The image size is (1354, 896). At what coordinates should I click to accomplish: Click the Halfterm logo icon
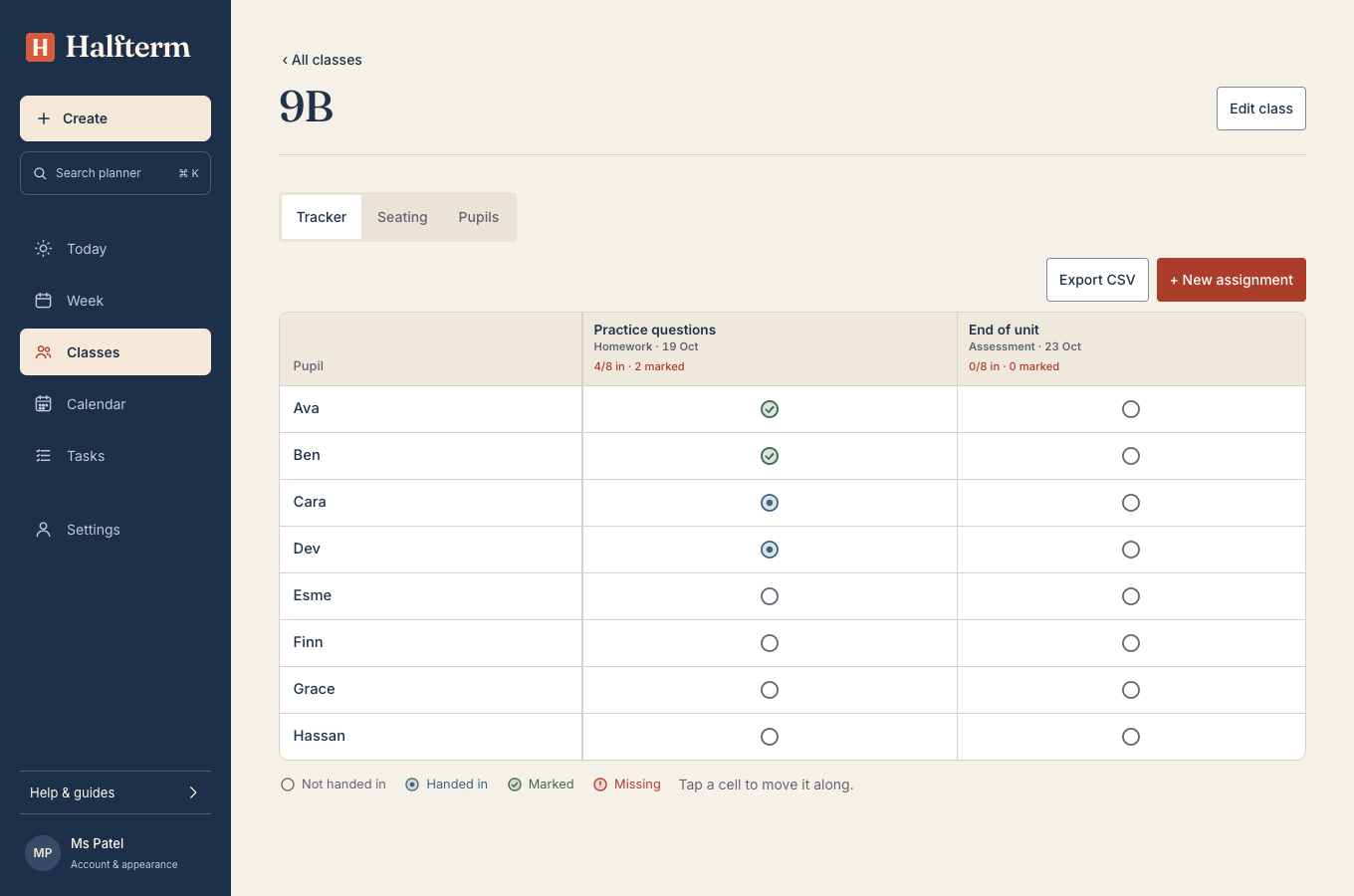pos(40,47)
